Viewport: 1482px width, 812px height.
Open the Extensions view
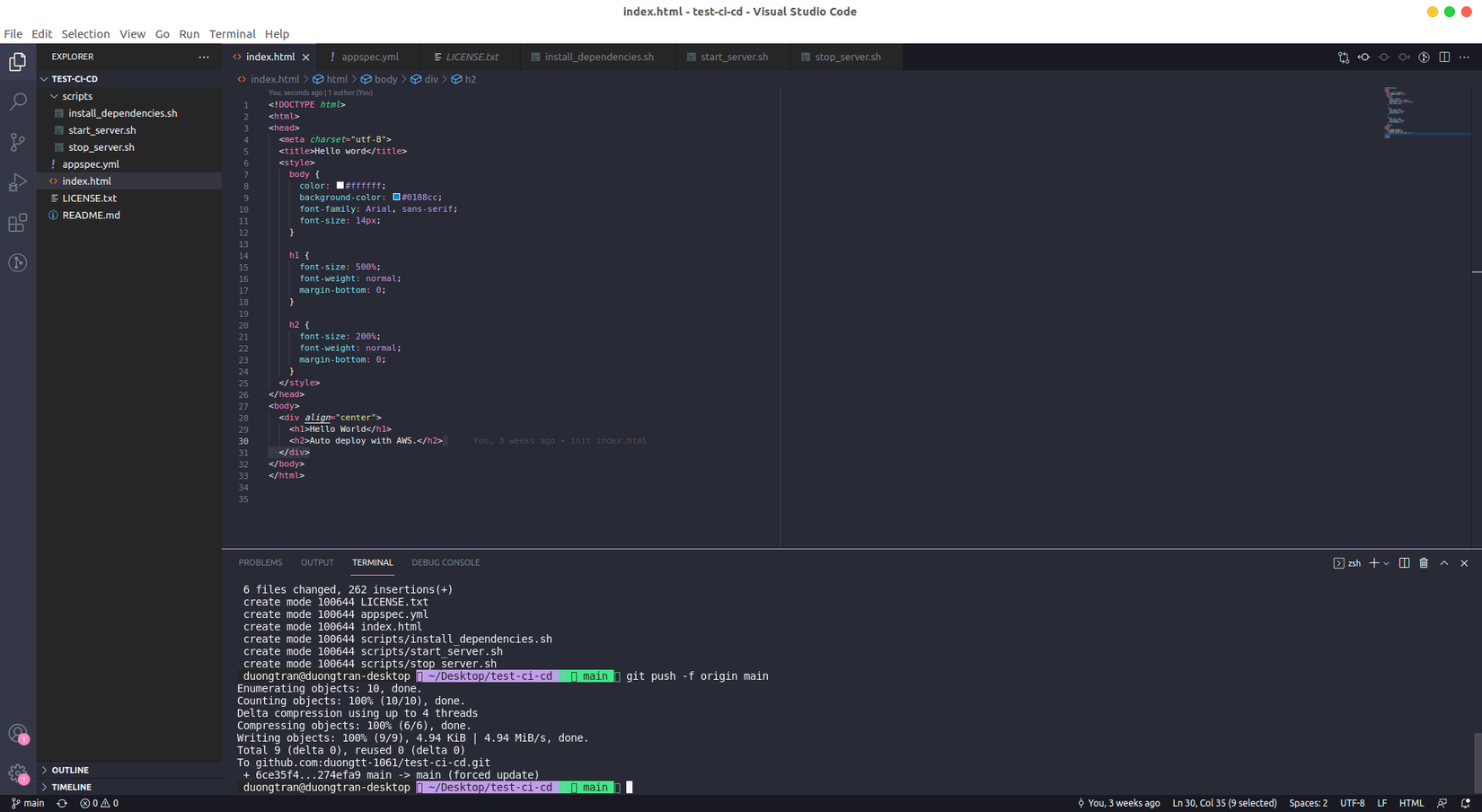[18, 223]
